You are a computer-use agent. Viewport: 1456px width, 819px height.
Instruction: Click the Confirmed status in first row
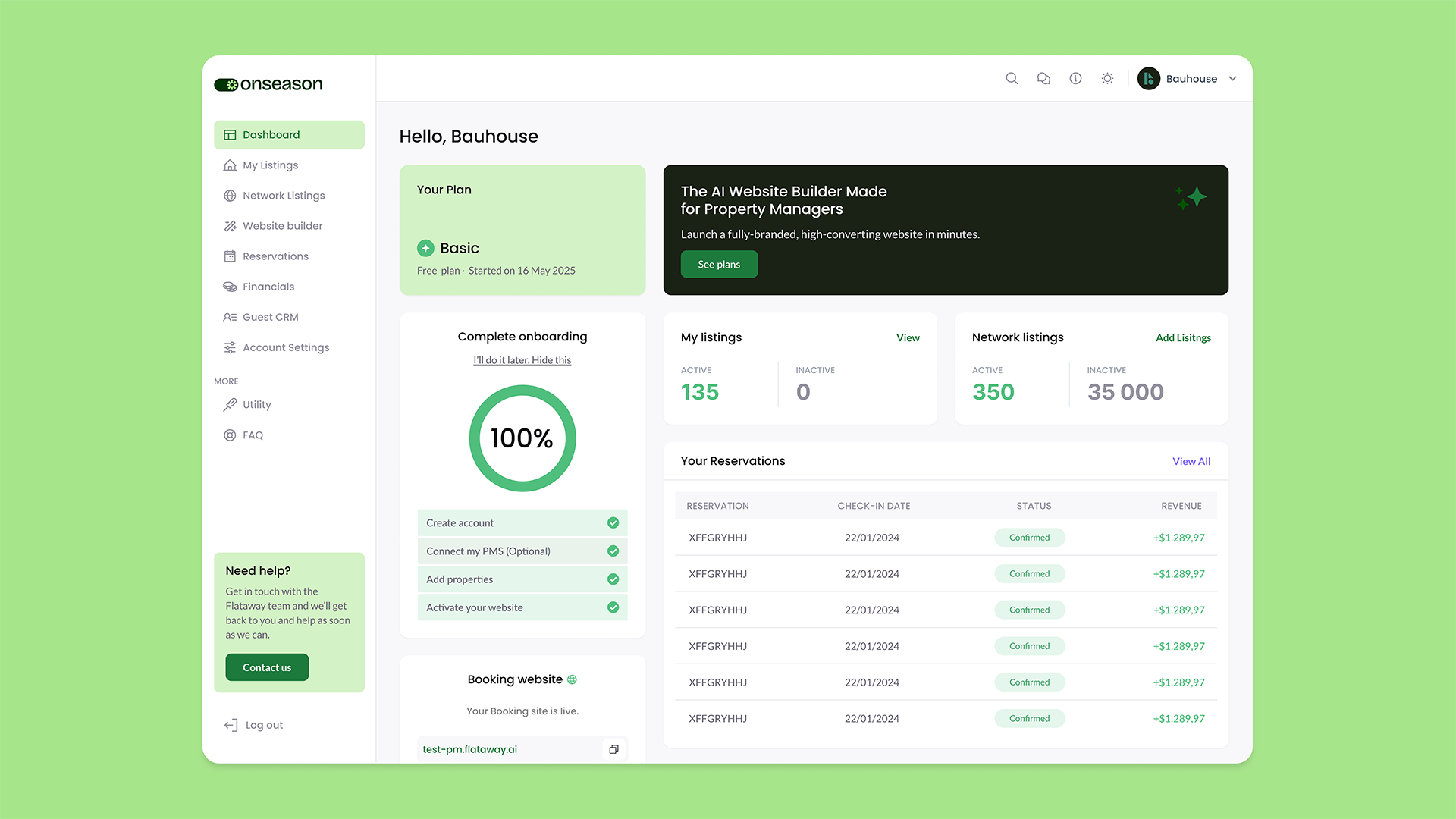tap(1029, 538)
